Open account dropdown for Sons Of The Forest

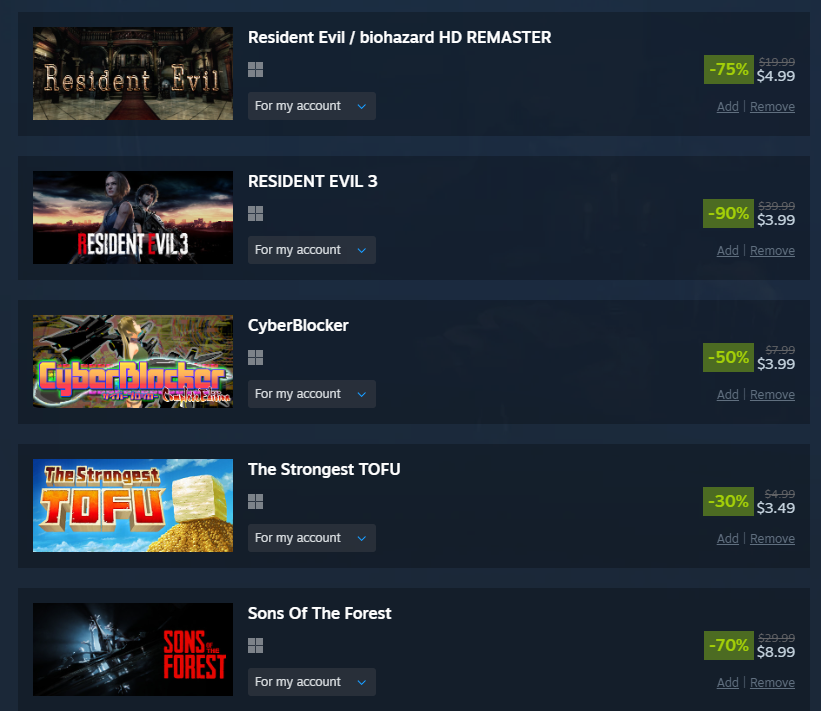pyautogui.click(x=312, y=682)
